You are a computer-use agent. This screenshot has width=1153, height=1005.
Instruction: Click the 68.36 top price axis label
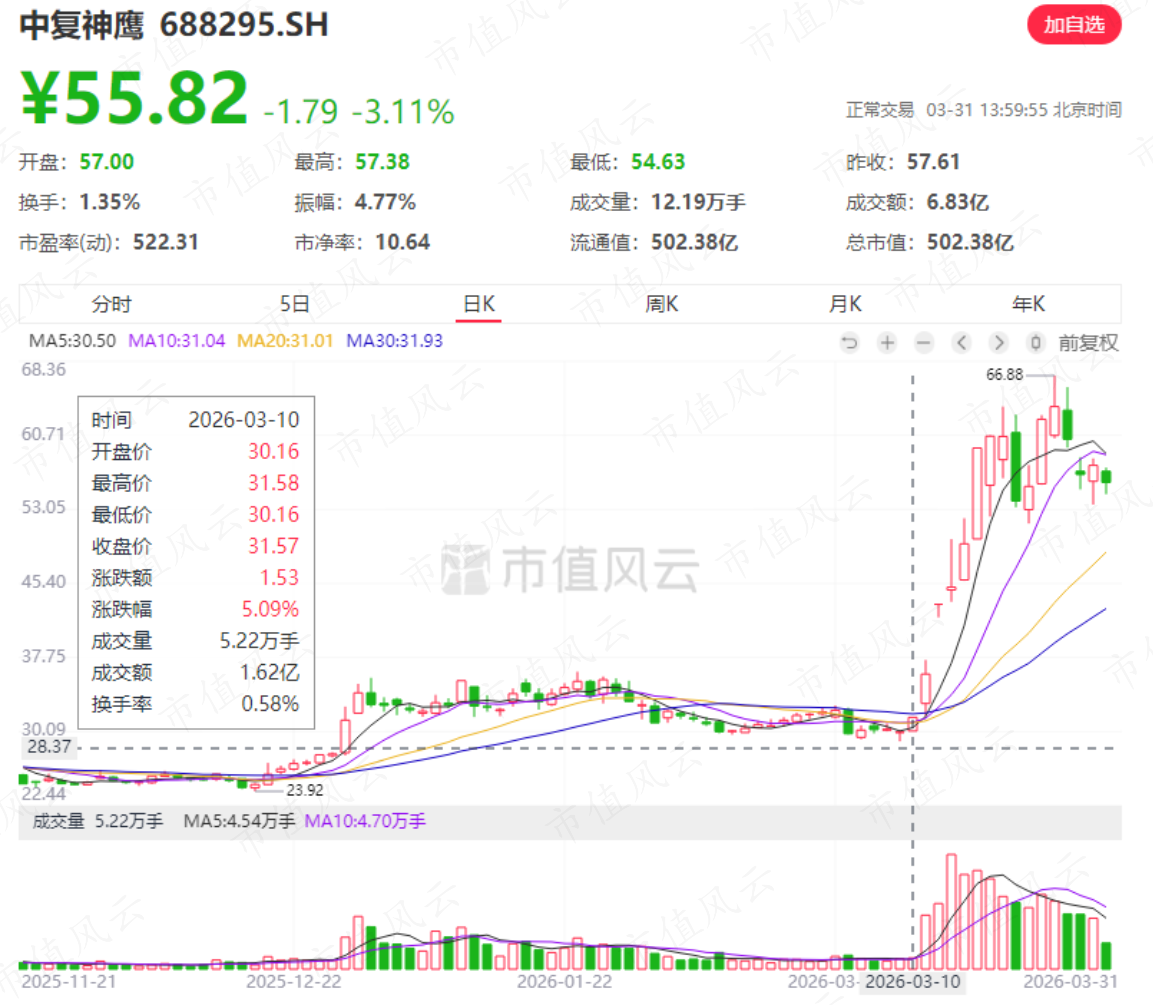[x=43, y=369]
